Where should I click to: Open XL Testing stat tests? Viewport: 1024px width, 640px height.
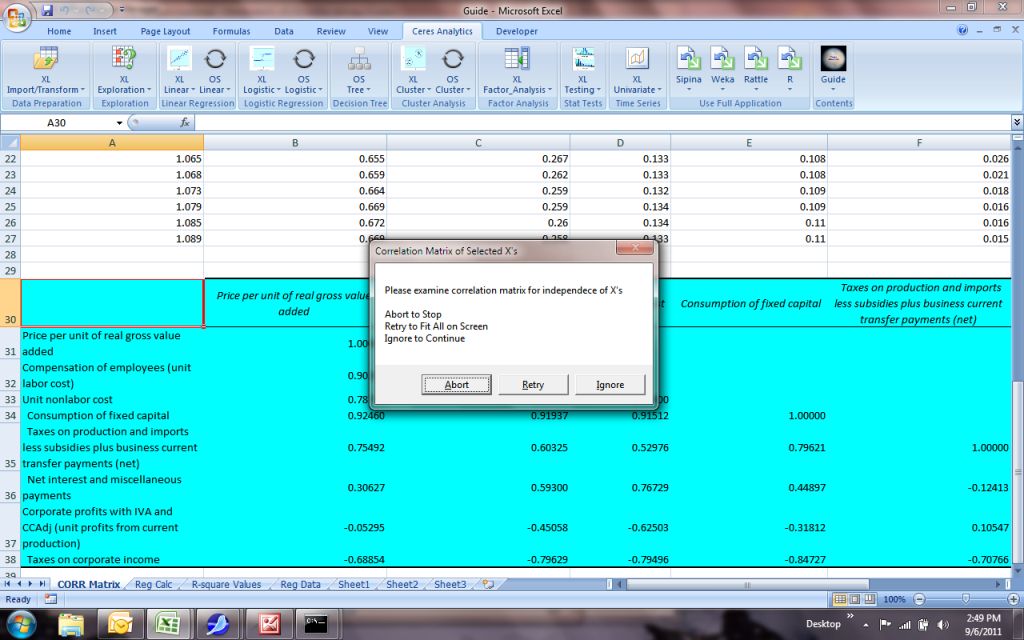pyautogui.click(x=583, y=71)
